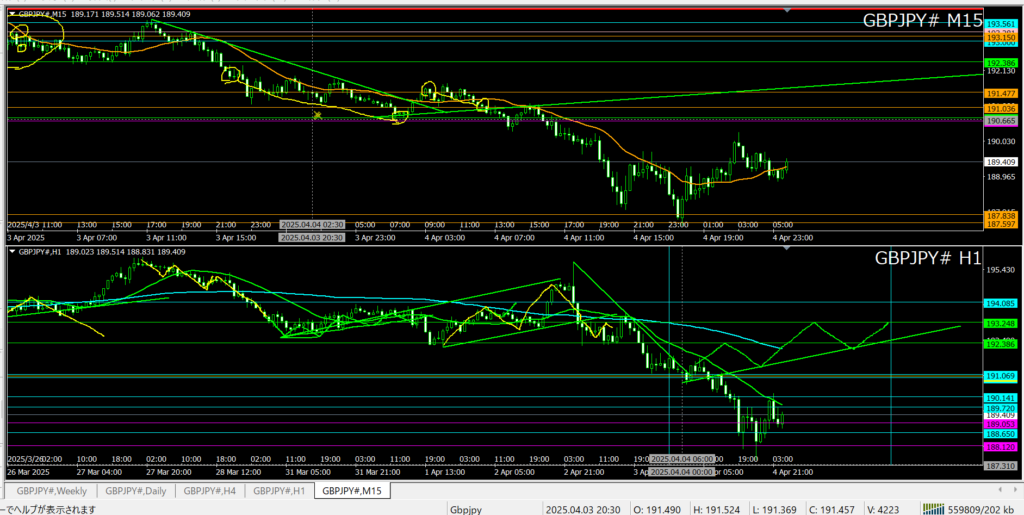The height and width of the screenshot is (515, 1024).
Task: Click the 187.838 orange price label
Action: click(999, 215)
